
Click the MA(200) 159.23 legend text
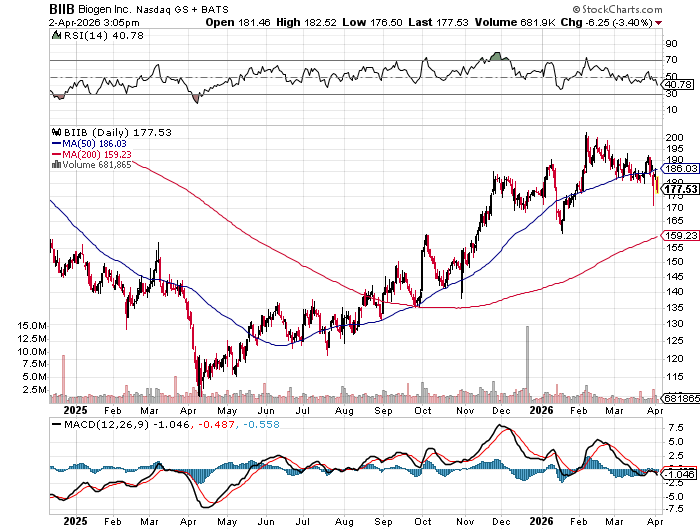click(97, 154)
